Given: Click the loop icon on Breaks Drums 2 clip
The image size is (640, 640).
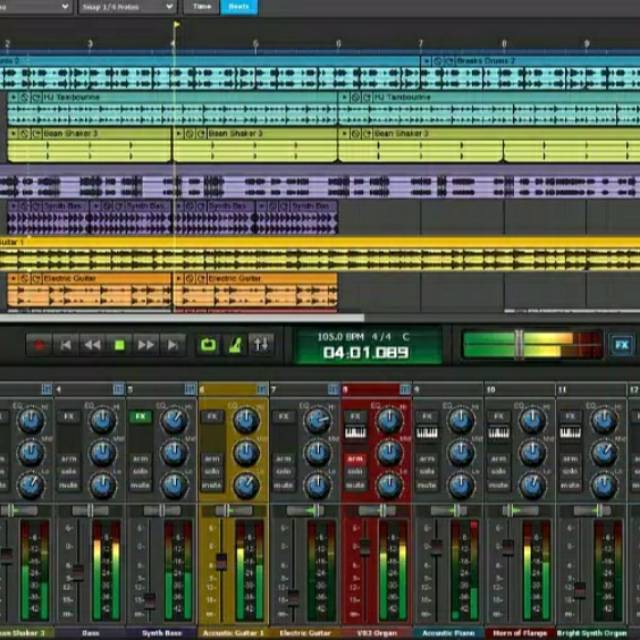Looking at the screenshot, I should click(x=449, y=61).
